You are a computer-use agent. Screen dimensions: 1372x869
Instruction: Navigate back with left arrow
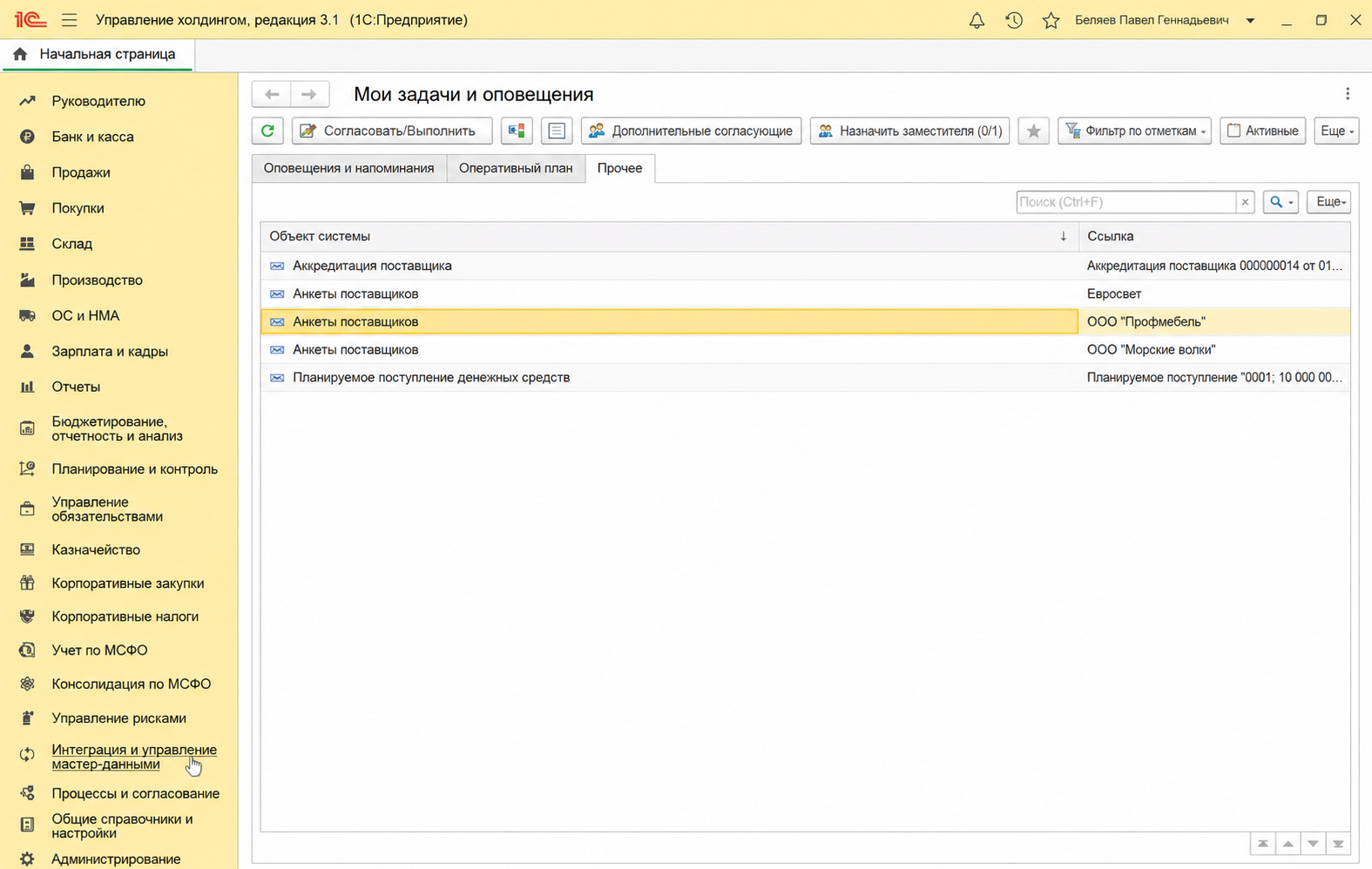(x=272, y=94)
